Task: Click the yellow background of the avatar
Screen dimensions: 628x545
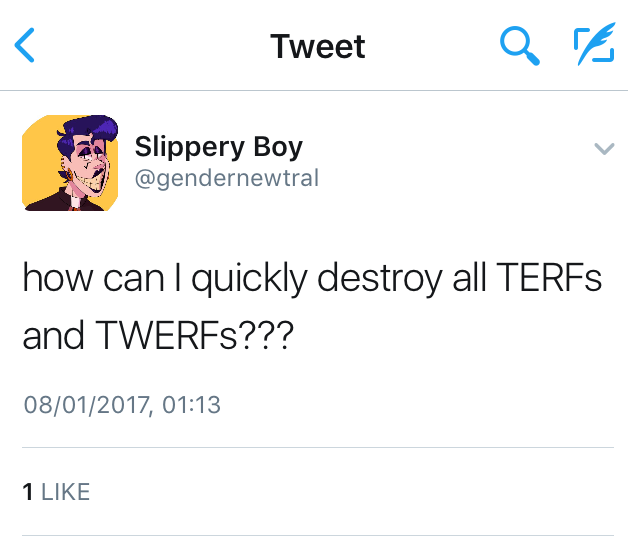Action: (36, 135)
